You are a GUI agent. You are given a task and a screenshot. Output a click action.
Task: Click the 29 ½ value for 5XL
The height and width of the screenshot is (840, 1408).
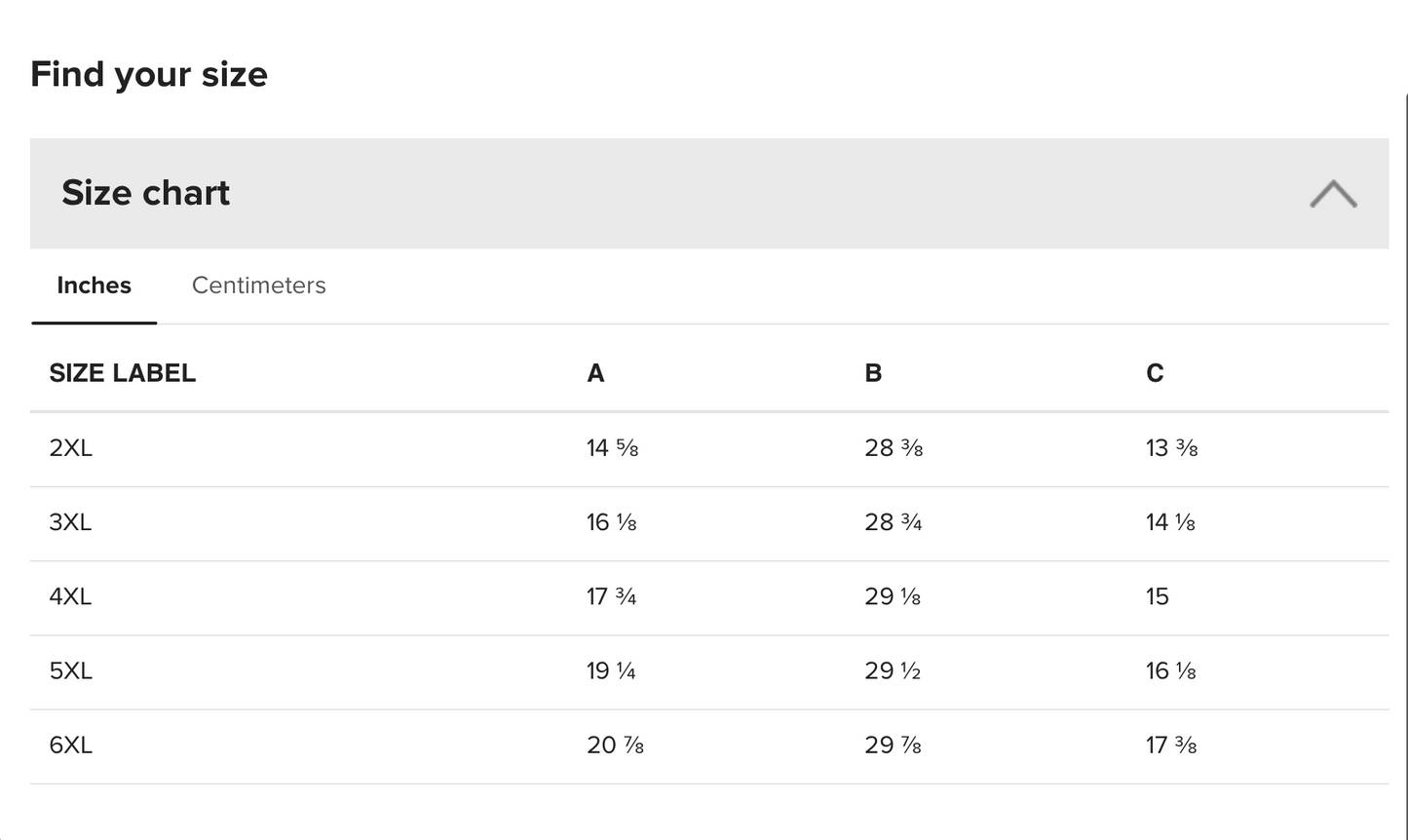tap(893, 670)
